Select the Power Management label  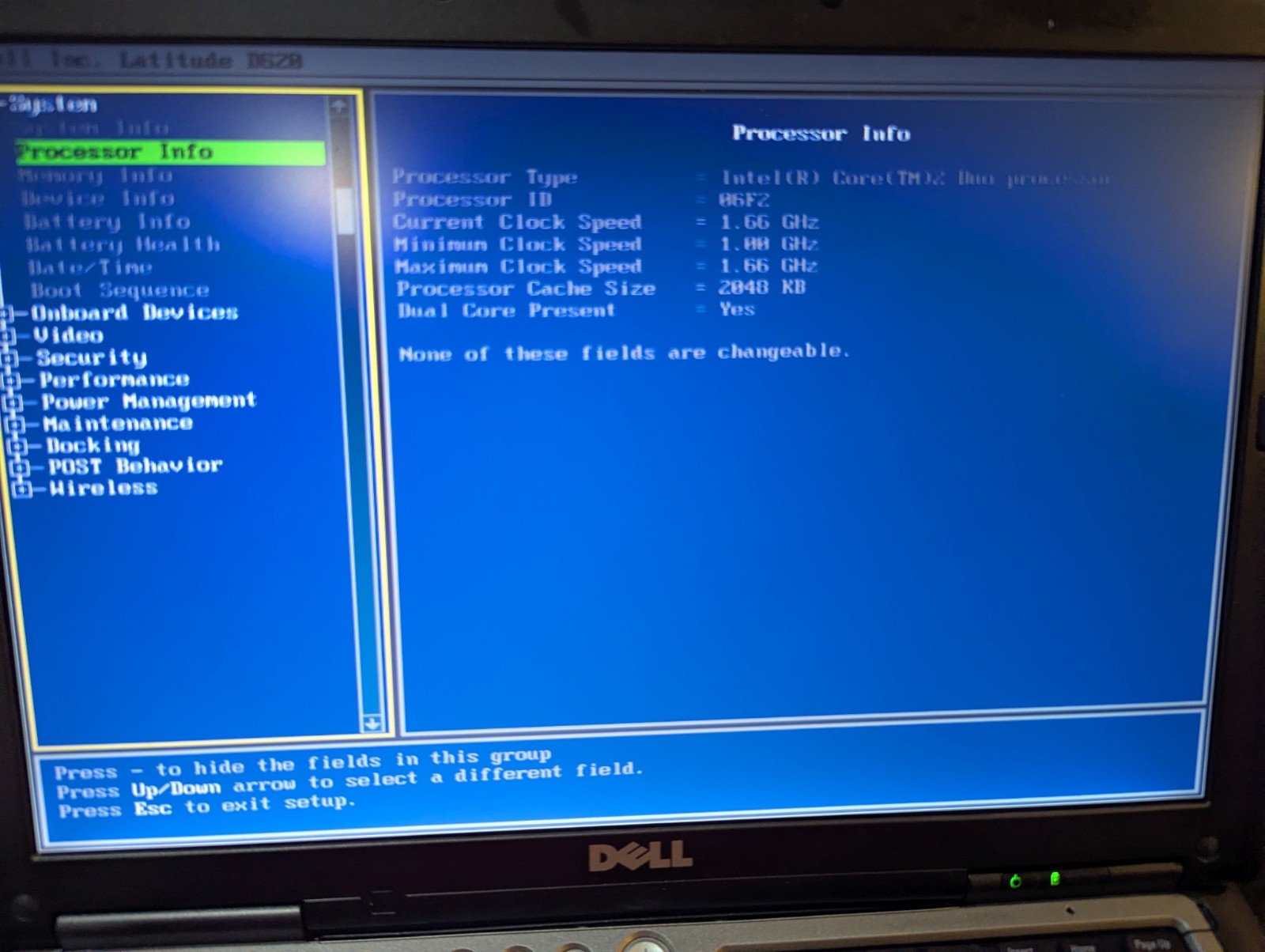coord(149,401)
